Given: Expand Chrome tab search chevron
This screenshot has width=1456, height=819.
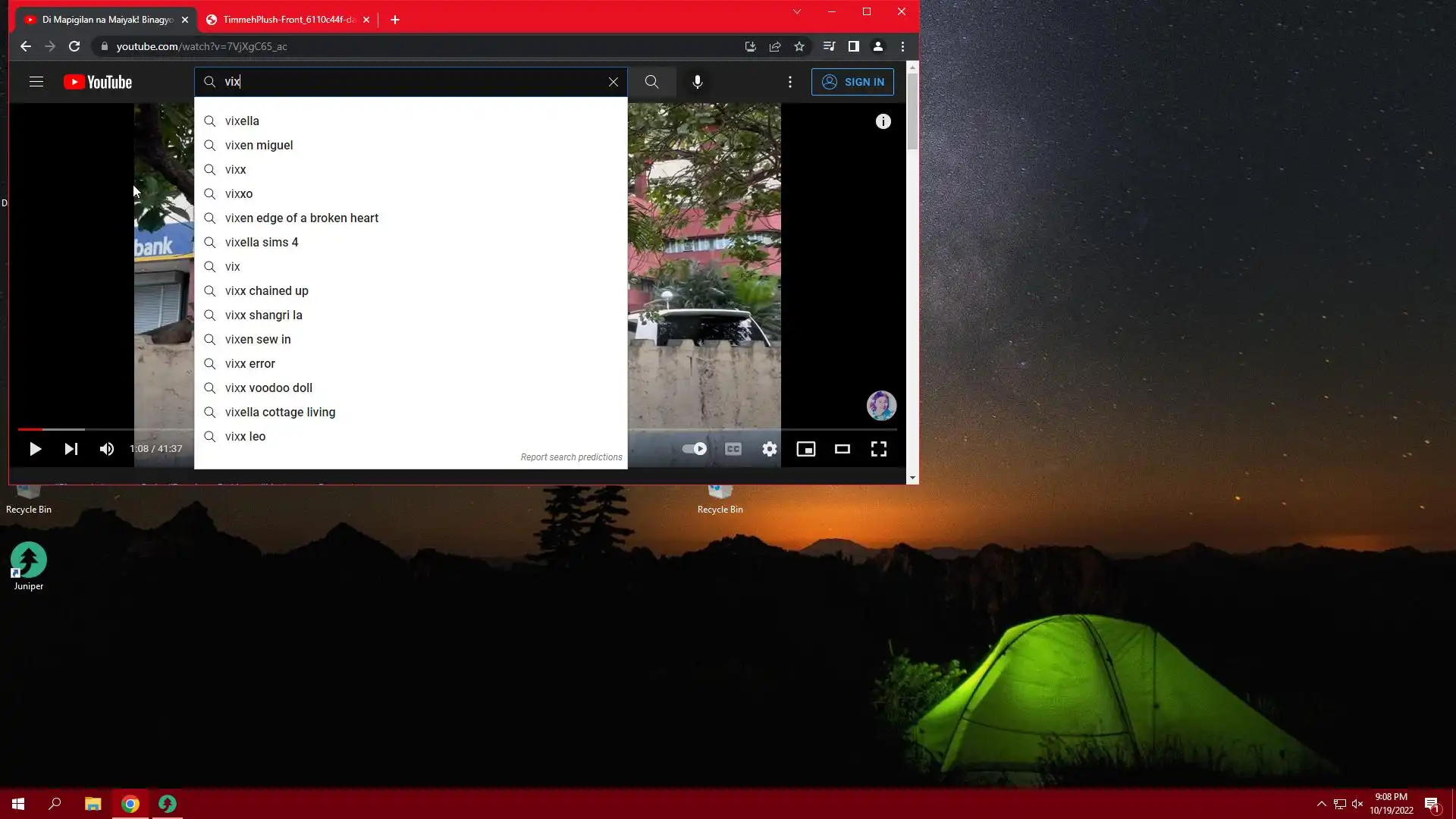Looking at the screenshot, I should [x=796, y=12].
